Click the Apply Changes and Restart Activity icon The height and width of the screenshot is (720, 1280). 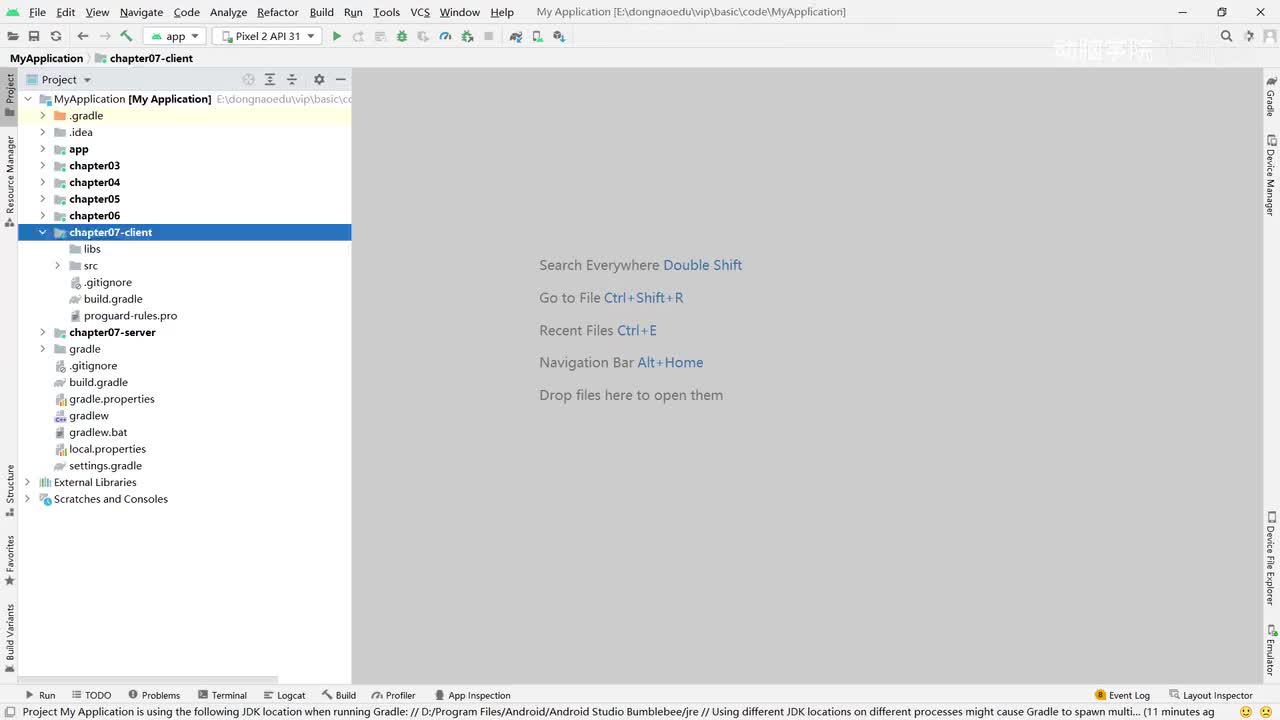pos(359,36)
